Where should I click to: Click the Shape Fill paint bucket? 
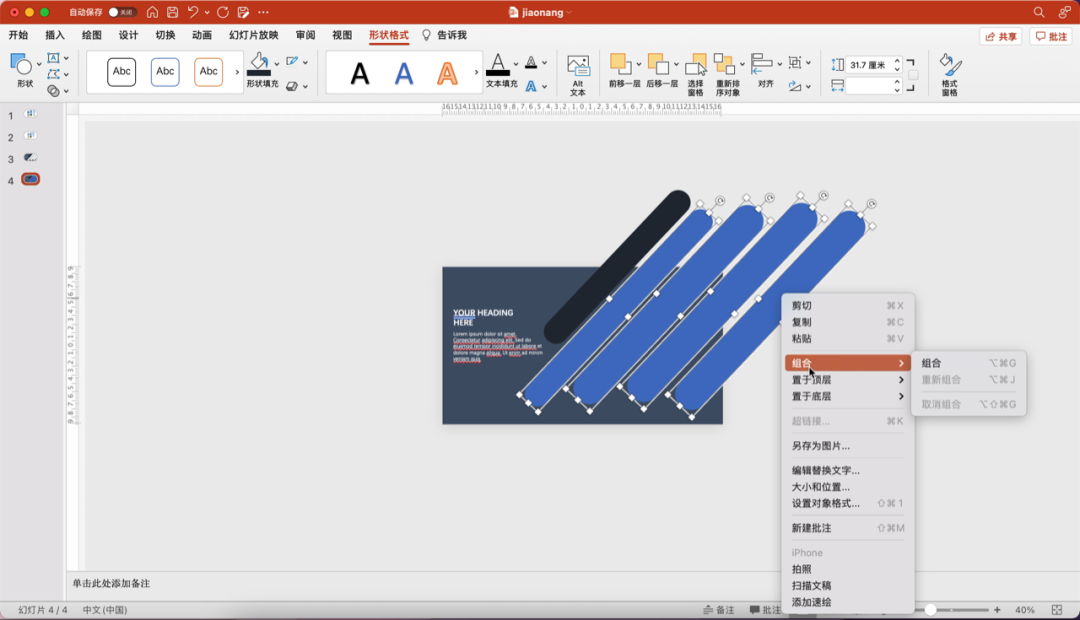(x=259, y=63)
